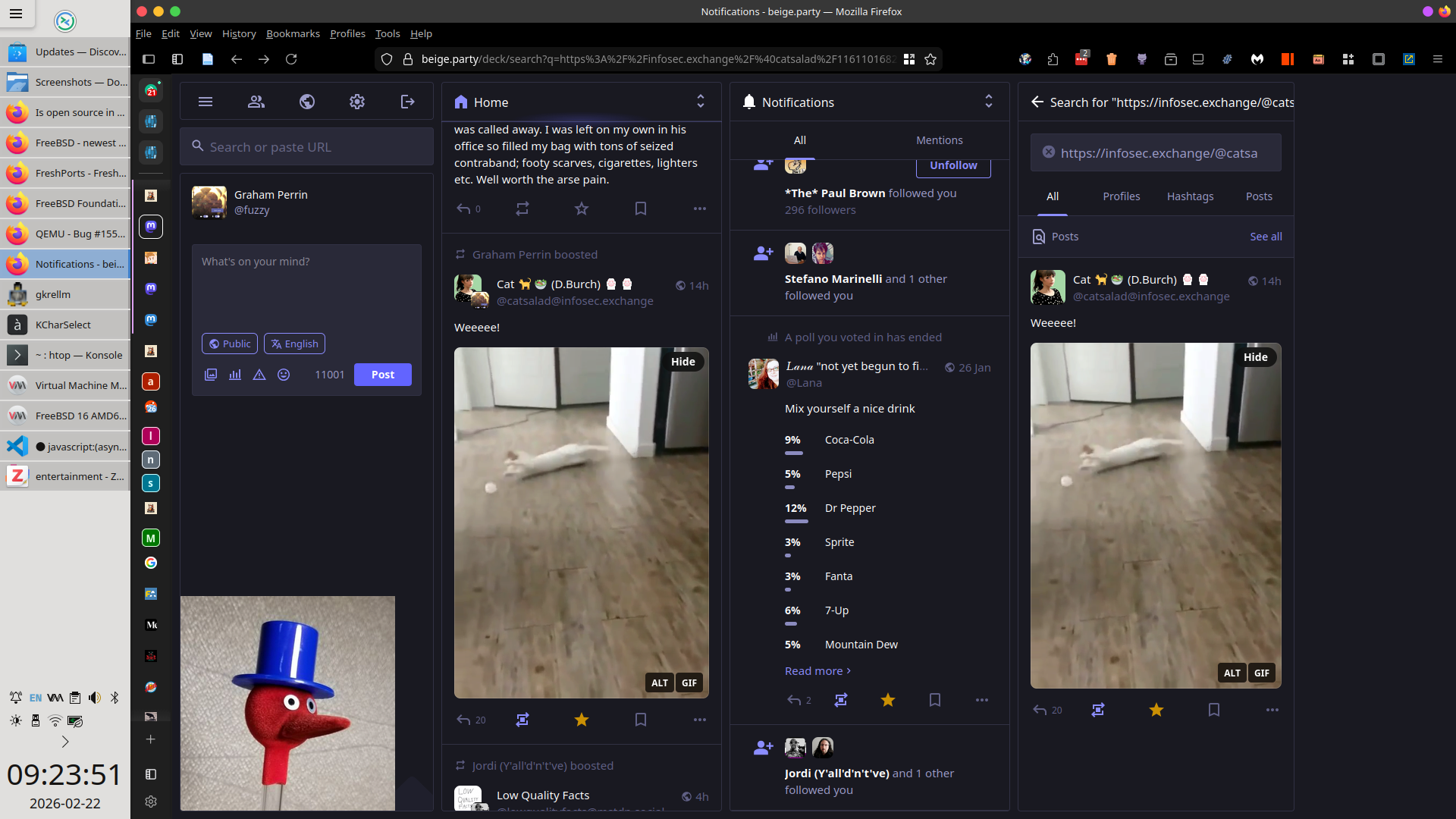Image resolution: width=1456 pixels, height=819 pixels.
Task: Add content warning triangle icon
Action: [259, 375]
